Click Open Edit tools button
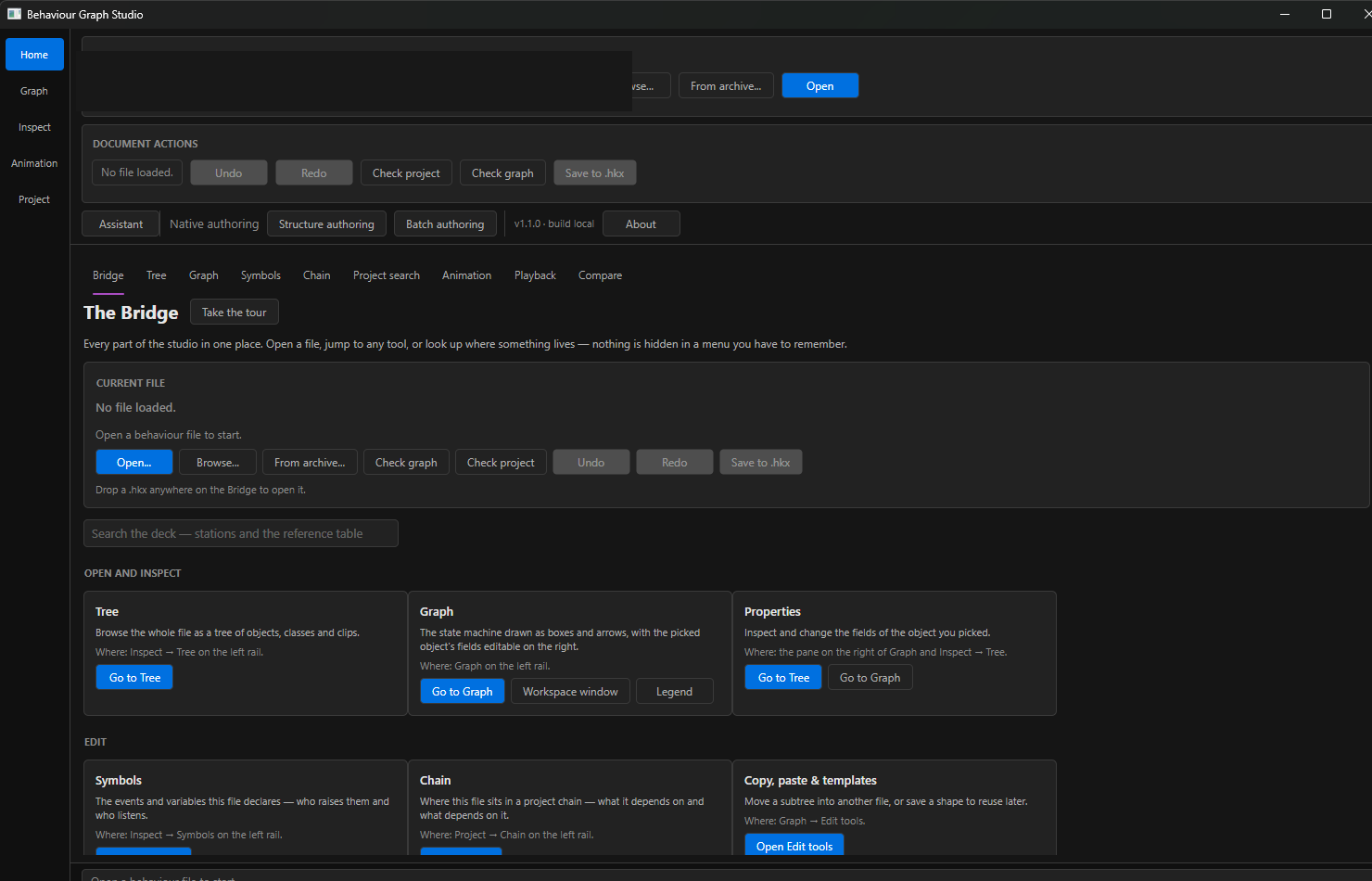Screen dimensions: 1372x881 click(x=794, y=845)
